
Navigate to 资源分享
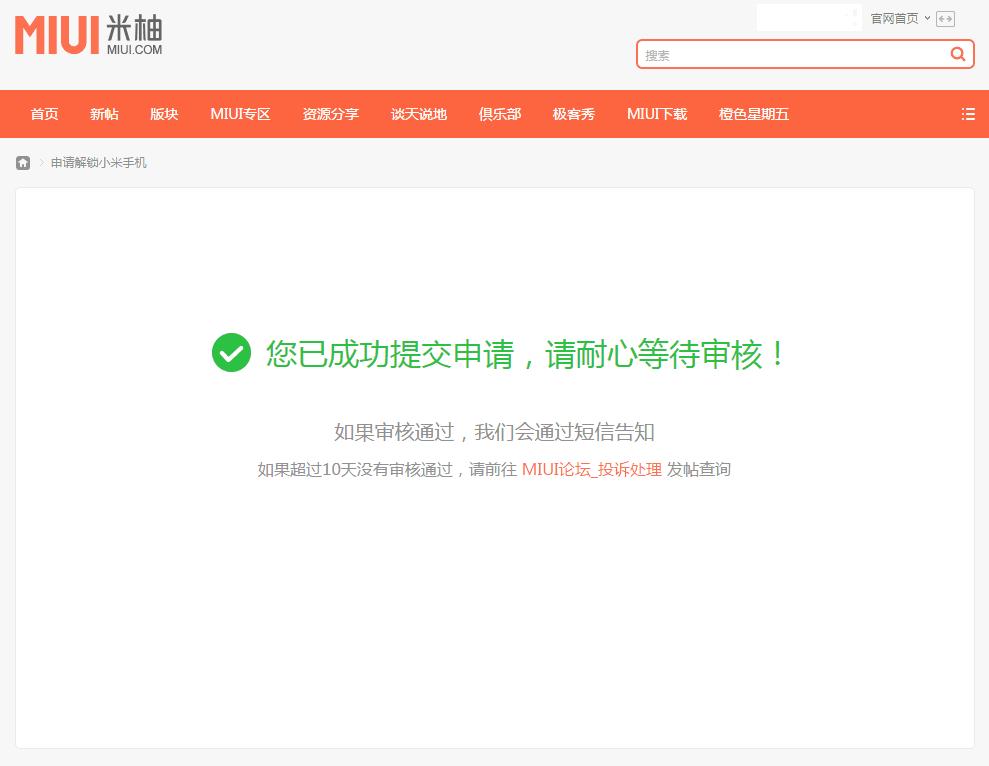point(331,114)
